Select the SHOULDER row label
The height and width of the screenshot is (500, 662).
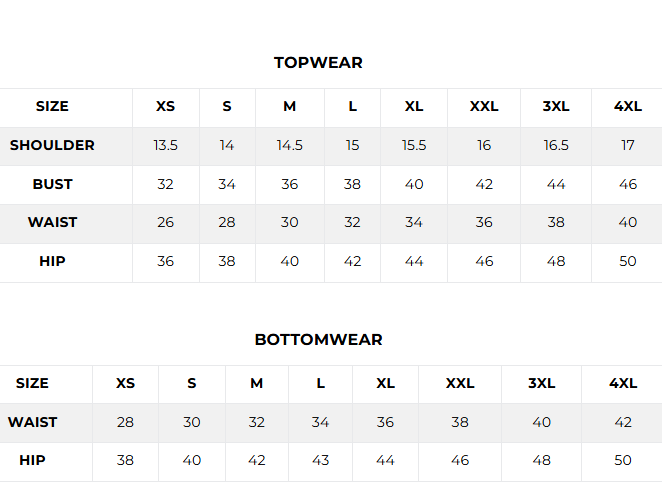pos(52,146)
